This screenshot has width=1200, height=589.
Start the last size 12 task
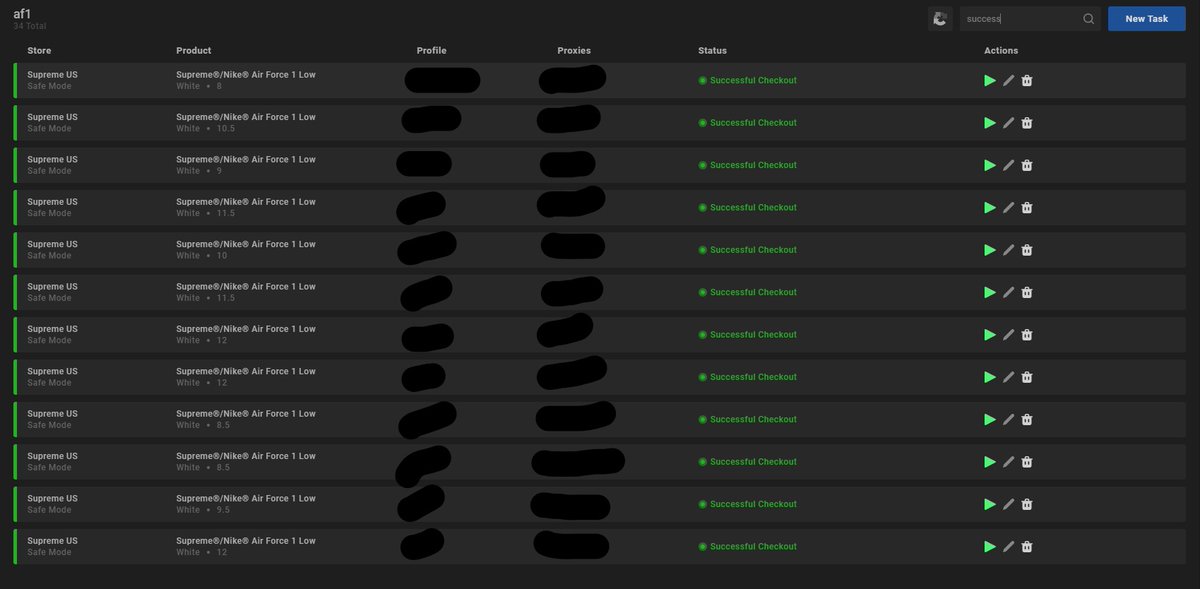point(989,546)
